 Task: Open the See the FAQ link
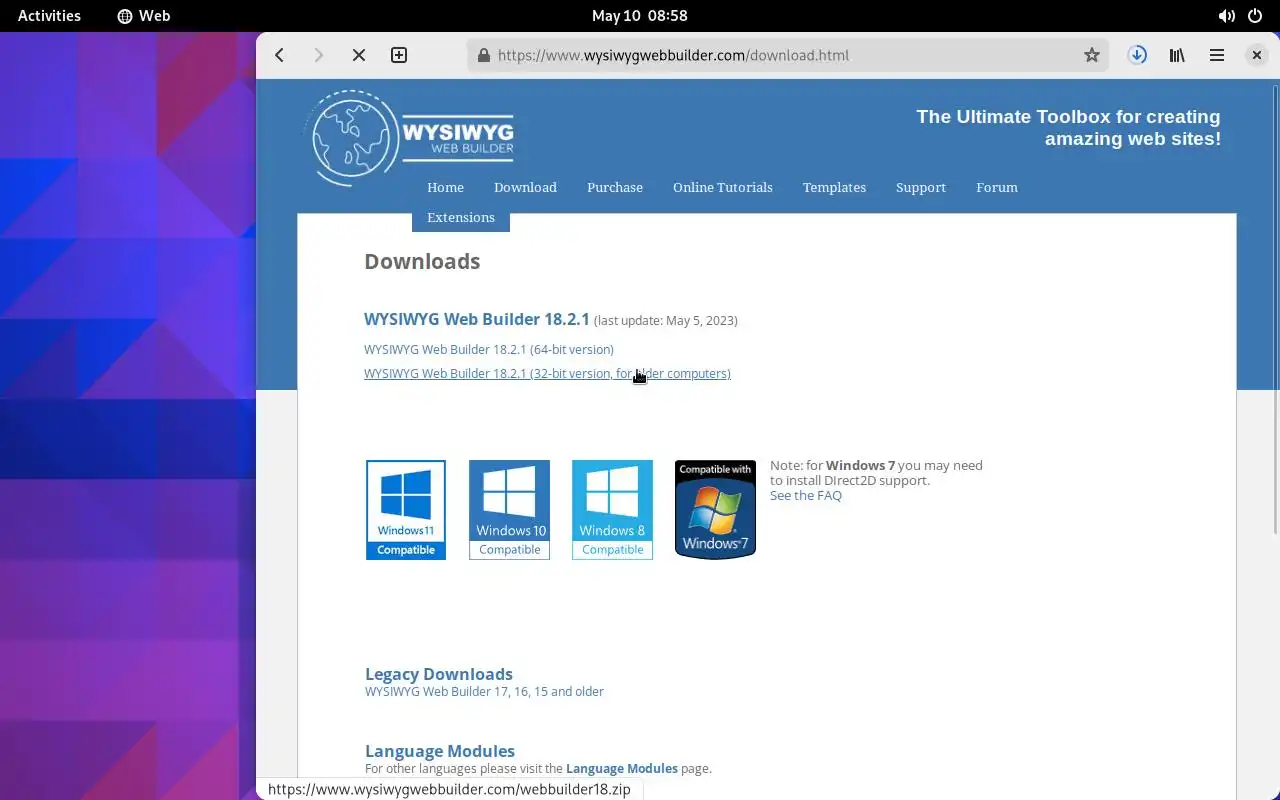point(806,495)
